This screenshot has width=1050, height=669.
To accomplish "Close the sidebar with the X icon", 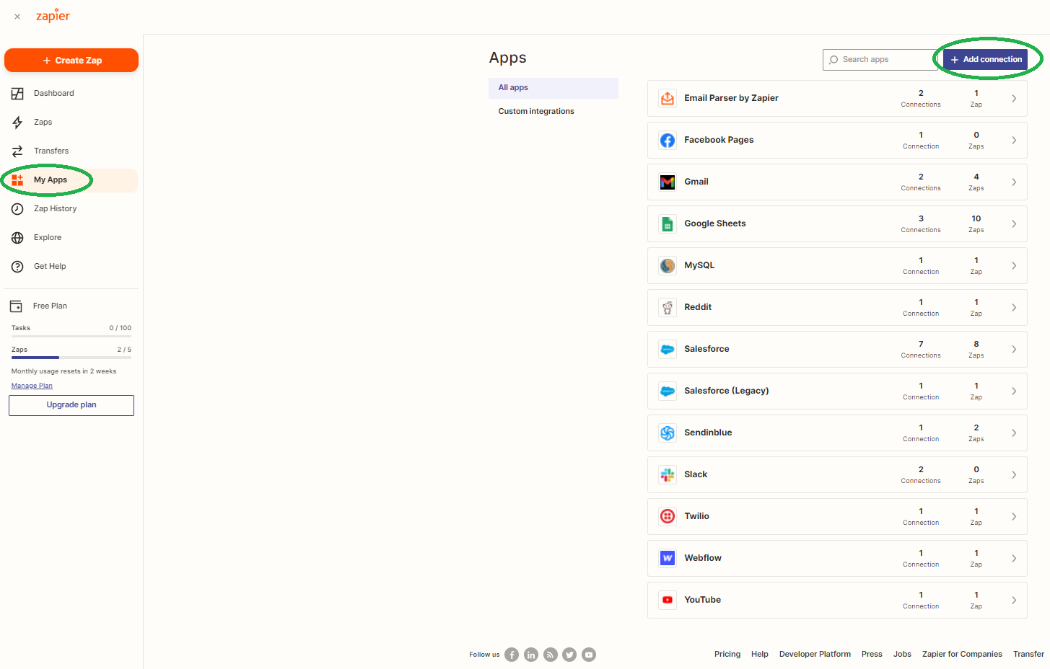I will point(17,17).
